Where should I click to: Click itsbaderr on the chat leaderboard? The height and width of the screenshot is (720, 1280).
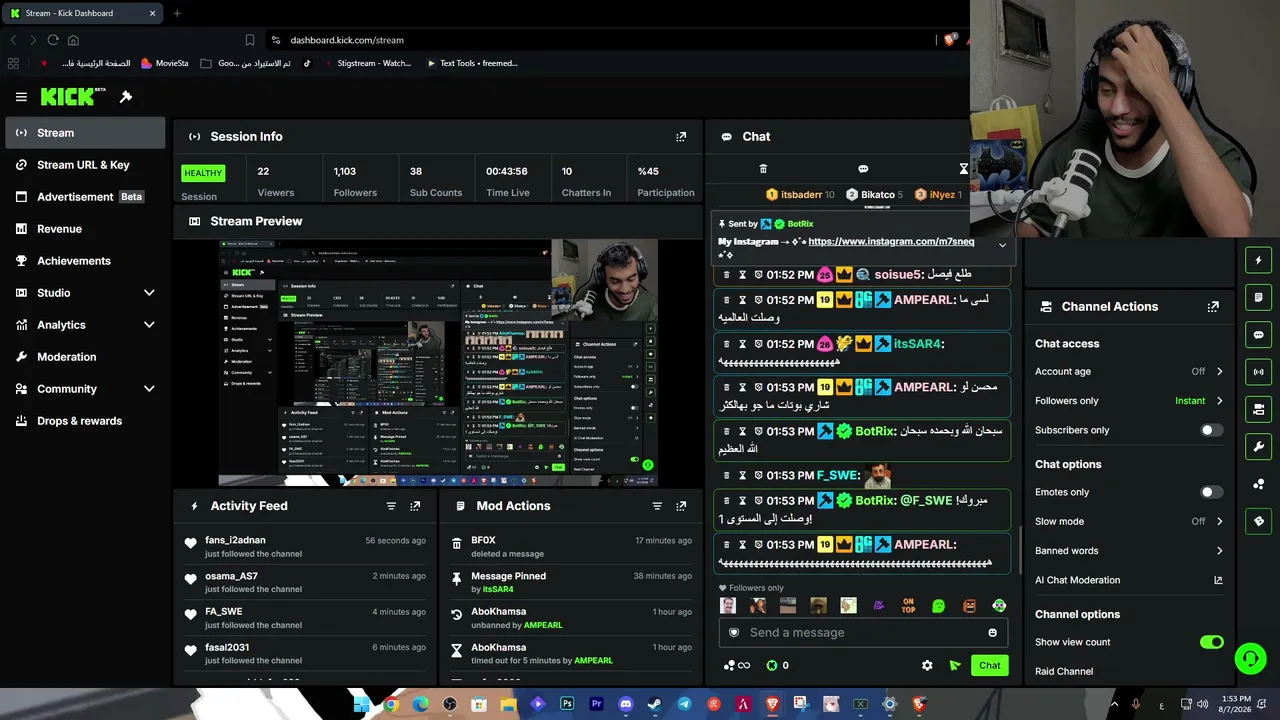point(800,195)
